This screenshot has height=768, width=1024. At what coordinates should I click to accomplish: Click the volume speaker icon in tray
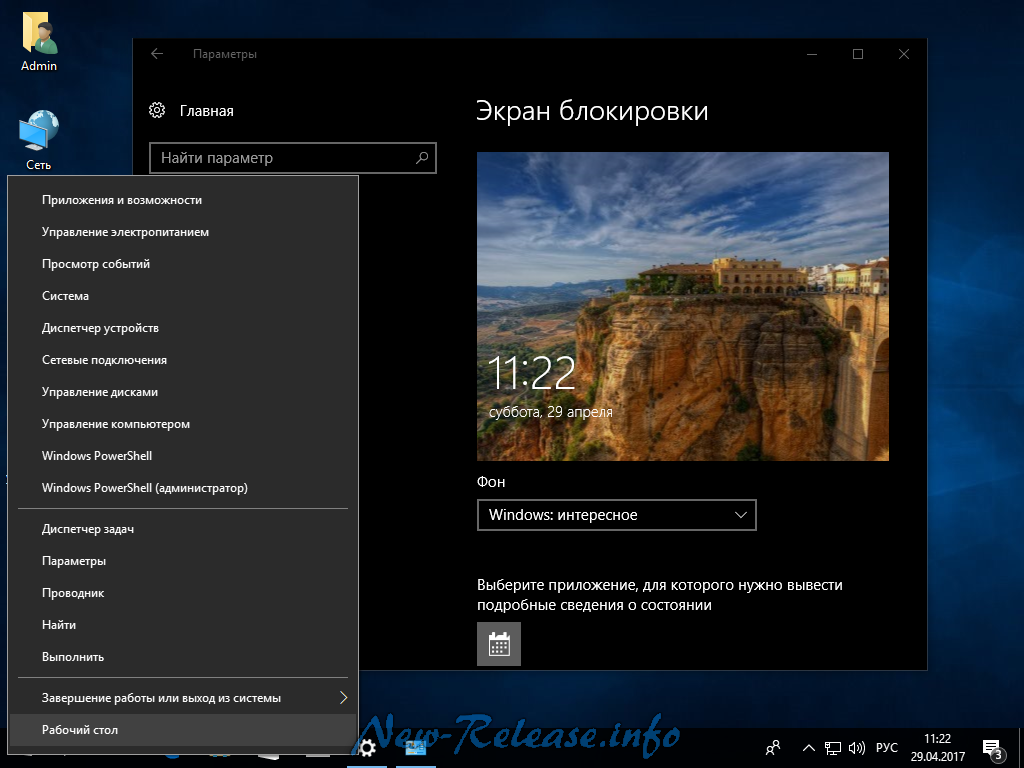[856, 748]
